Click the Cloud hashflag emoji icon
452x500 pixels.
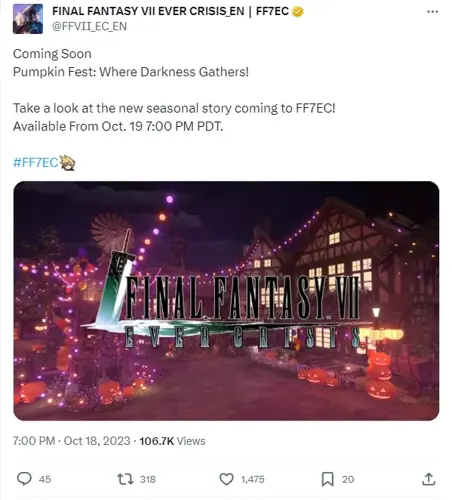[67, 163]
